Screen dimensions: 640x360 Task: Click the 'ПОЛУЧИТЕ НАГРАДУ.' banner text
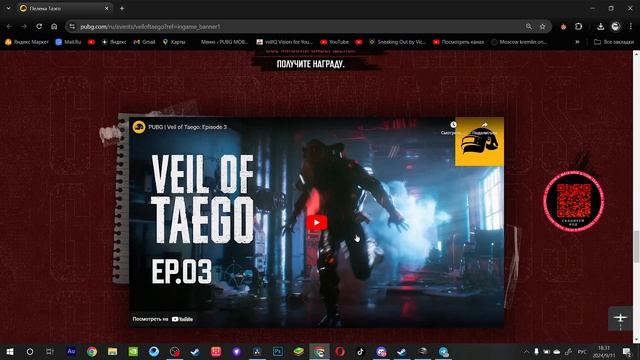[310, 64]
